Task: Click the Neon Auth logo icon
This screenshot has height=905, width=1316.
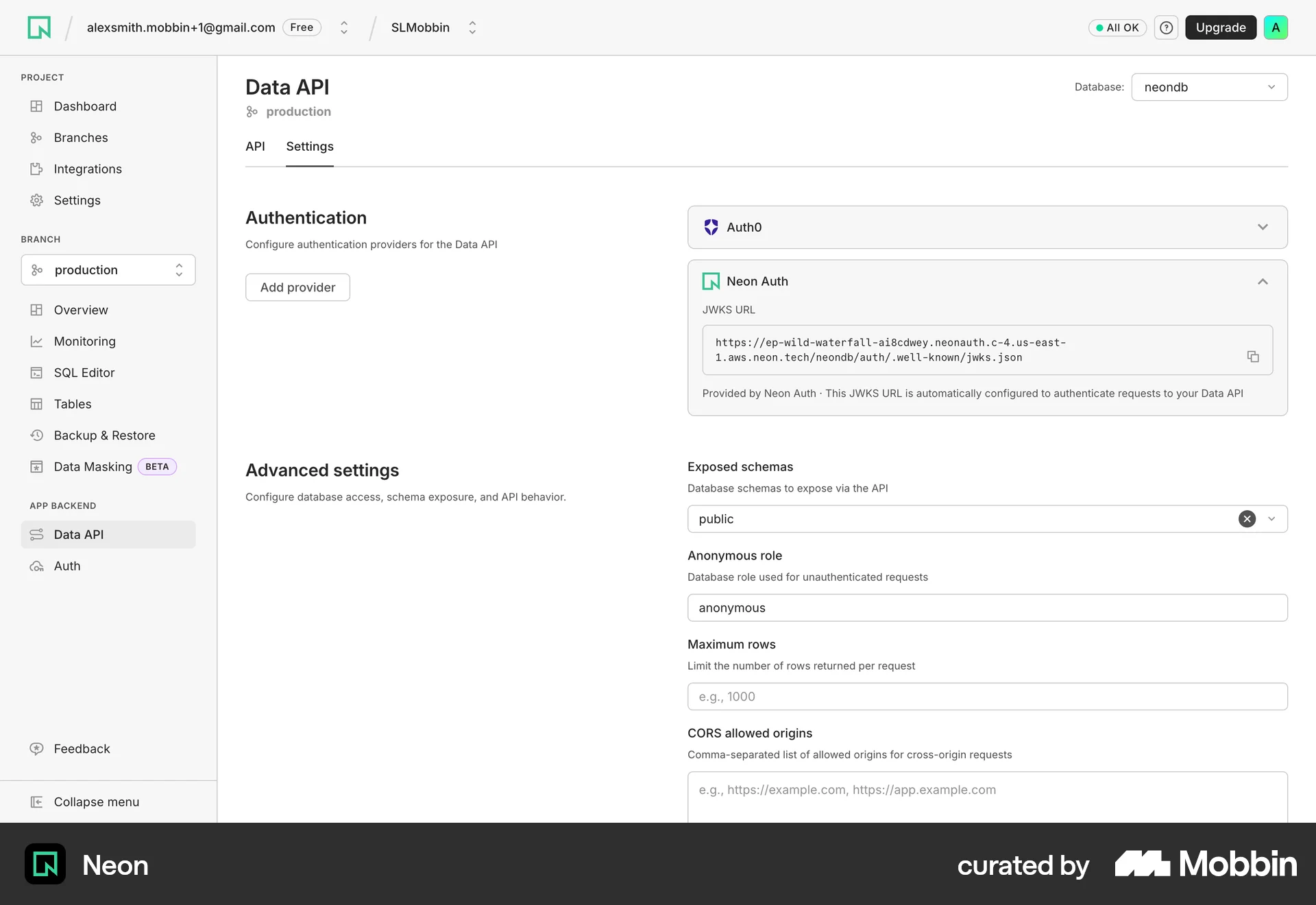Action: [711, 281]
